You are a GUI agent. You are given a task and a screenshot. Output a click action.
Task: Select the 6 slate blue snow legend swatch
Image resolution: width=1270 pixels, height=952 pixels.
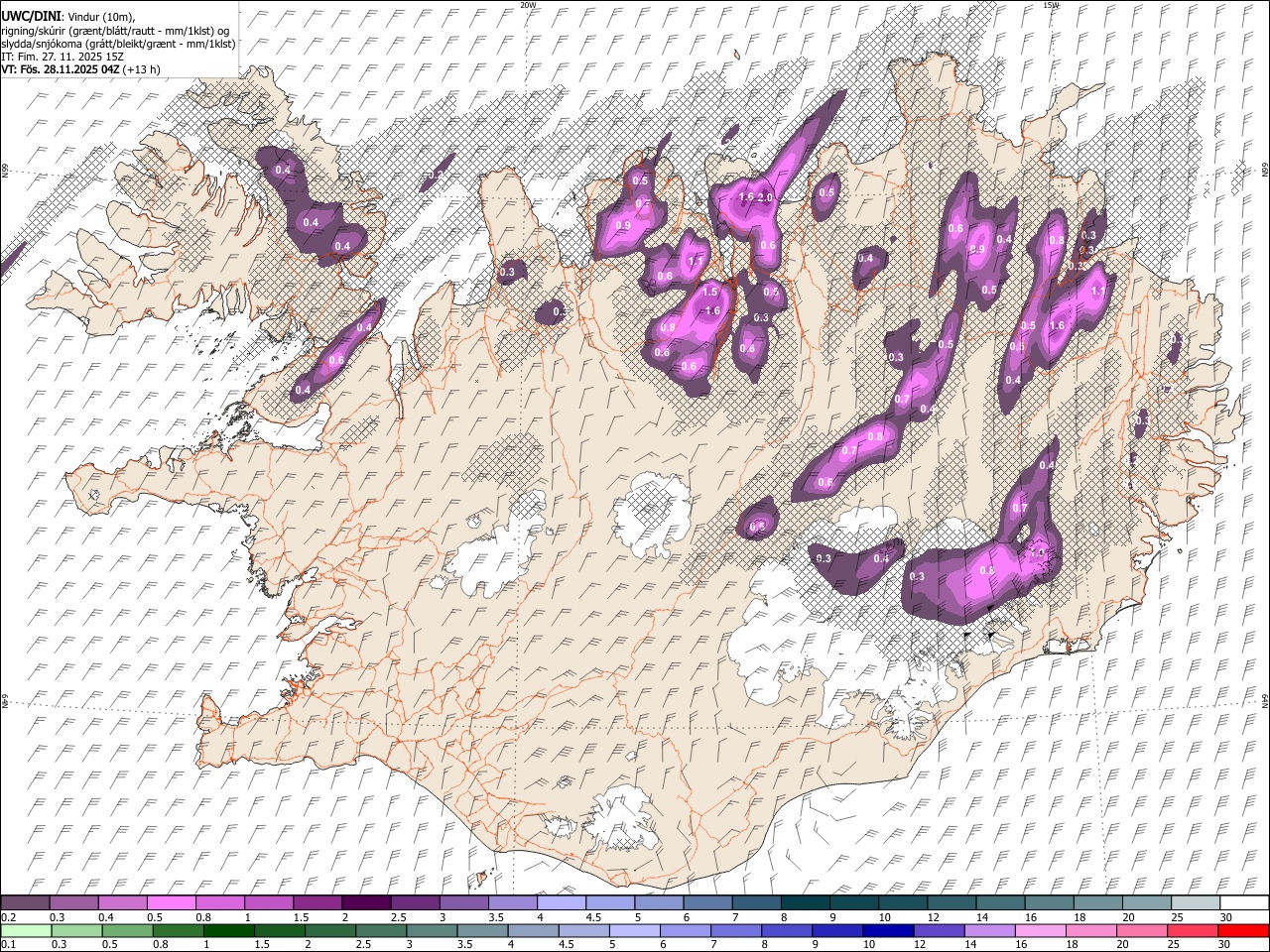707,903
